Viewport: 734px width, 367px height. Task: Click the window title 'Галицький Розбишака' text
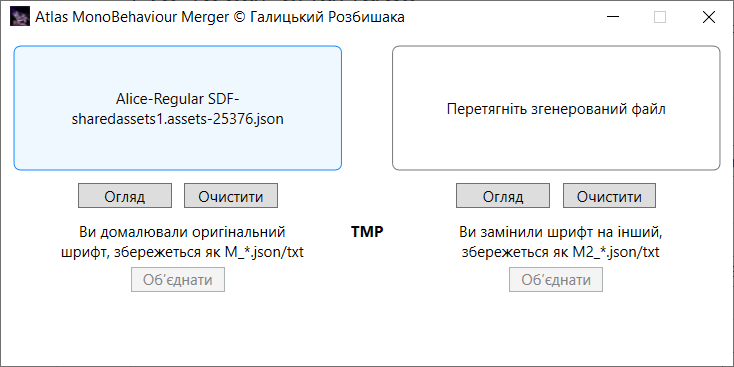(328, 18)
